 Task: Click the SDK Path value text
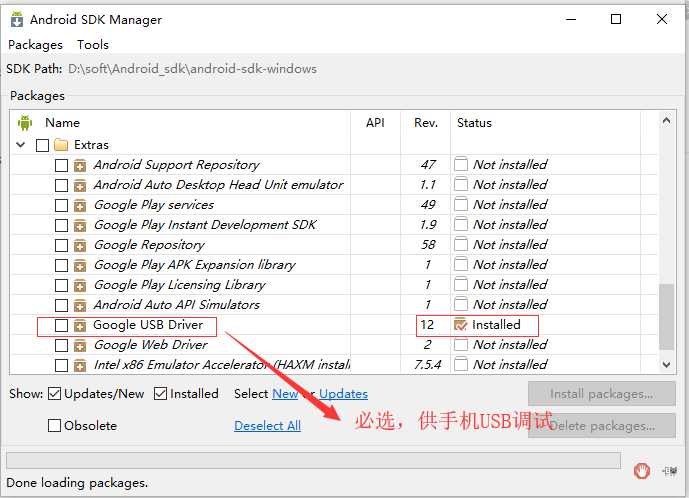[x=192, y=69]
